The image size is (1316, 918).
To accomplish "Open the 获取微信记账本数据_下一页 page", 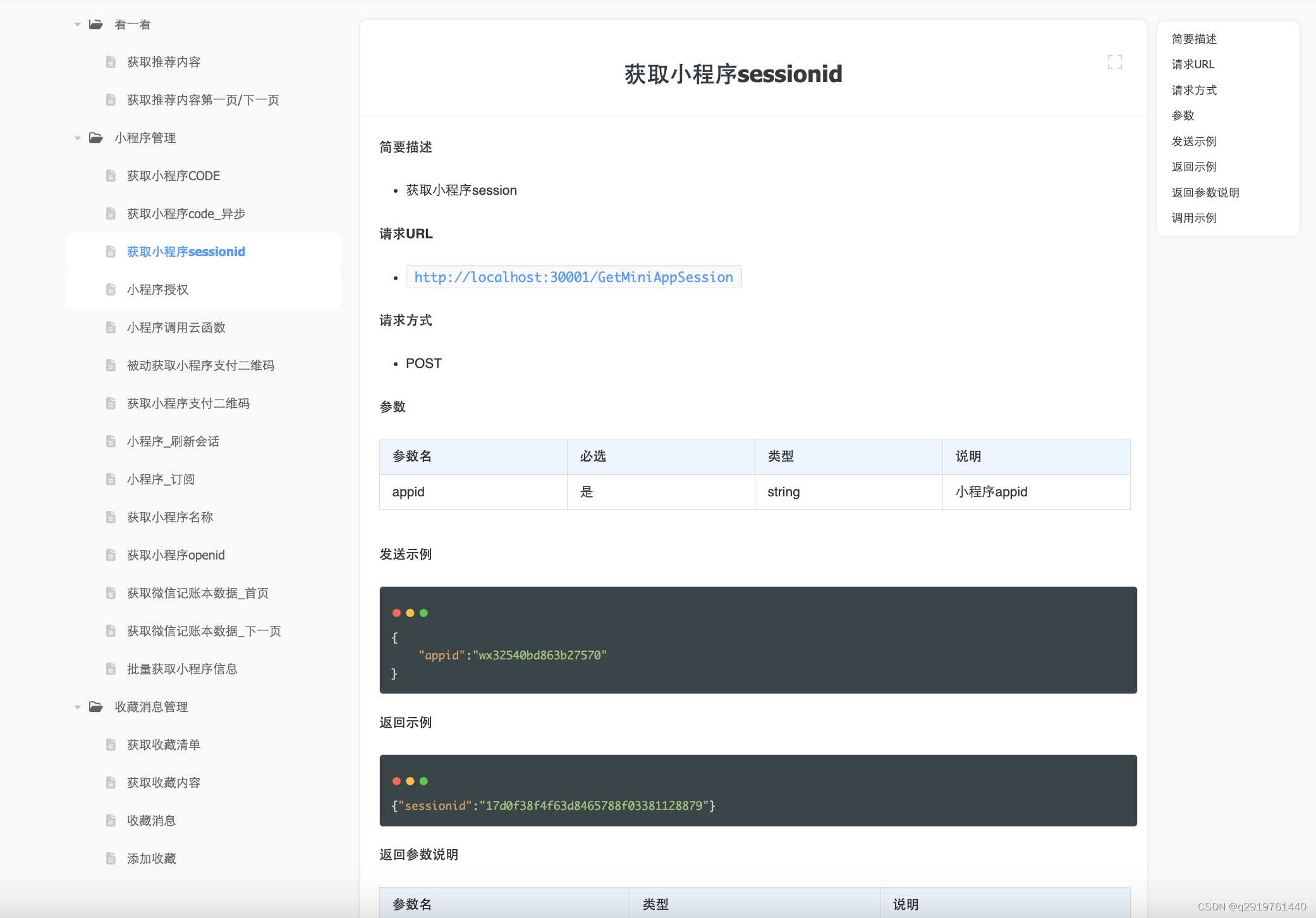I will click(x=204, y=631).
